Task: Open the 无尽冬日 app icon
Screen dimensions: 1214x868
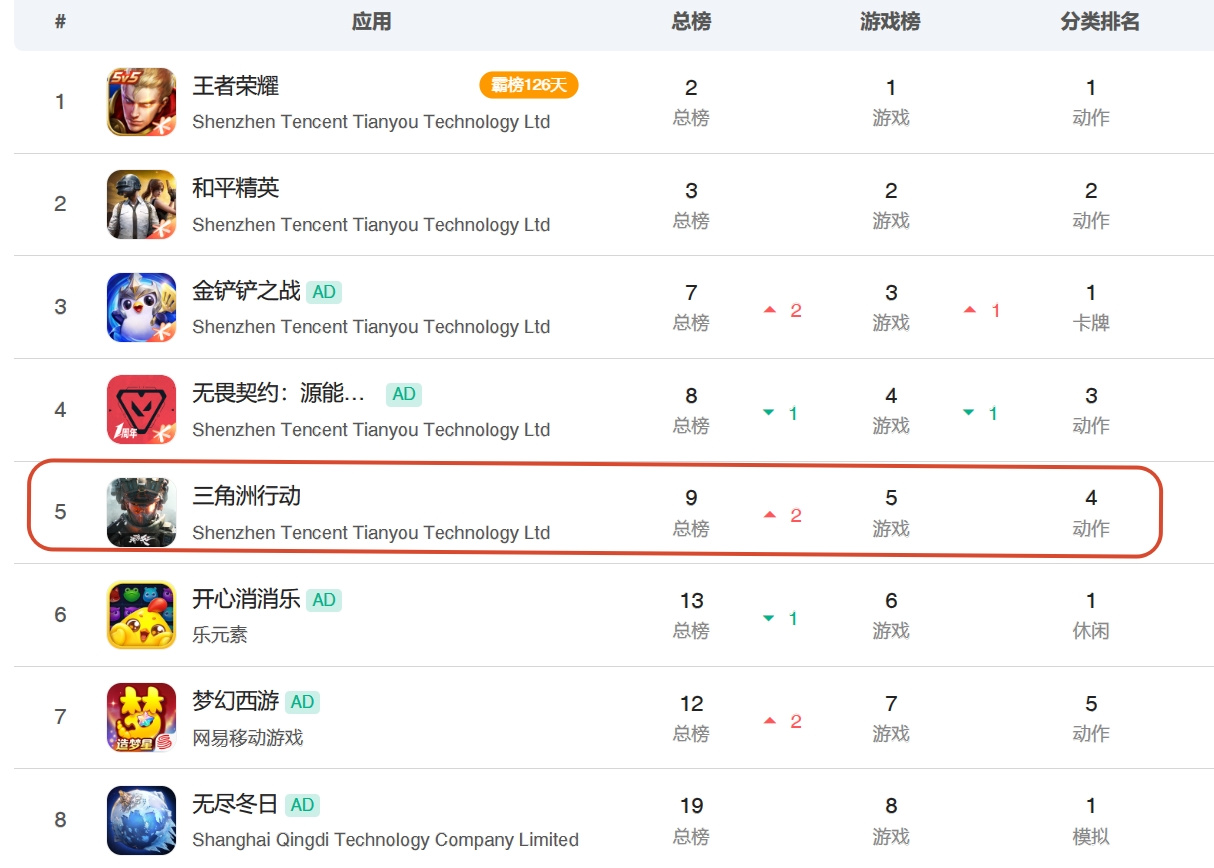Action: 141,820
